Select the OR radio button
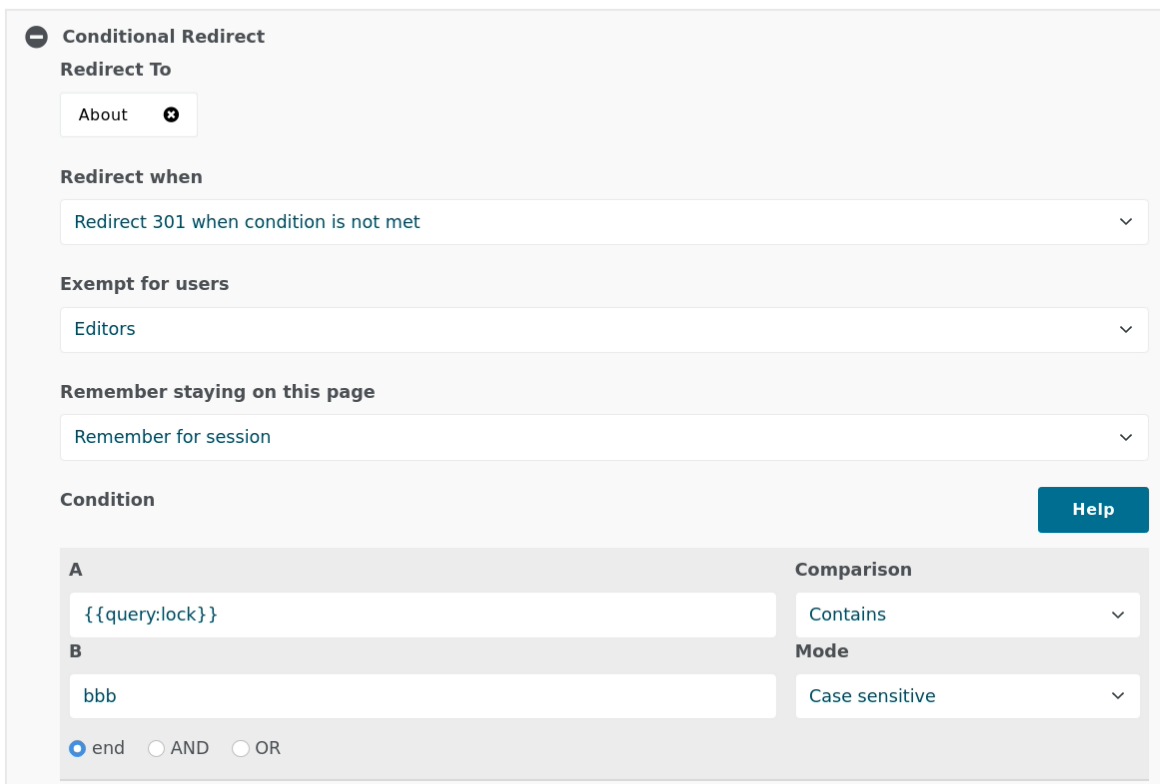Screen dimensions: 1160x784 tap(240, 748)
